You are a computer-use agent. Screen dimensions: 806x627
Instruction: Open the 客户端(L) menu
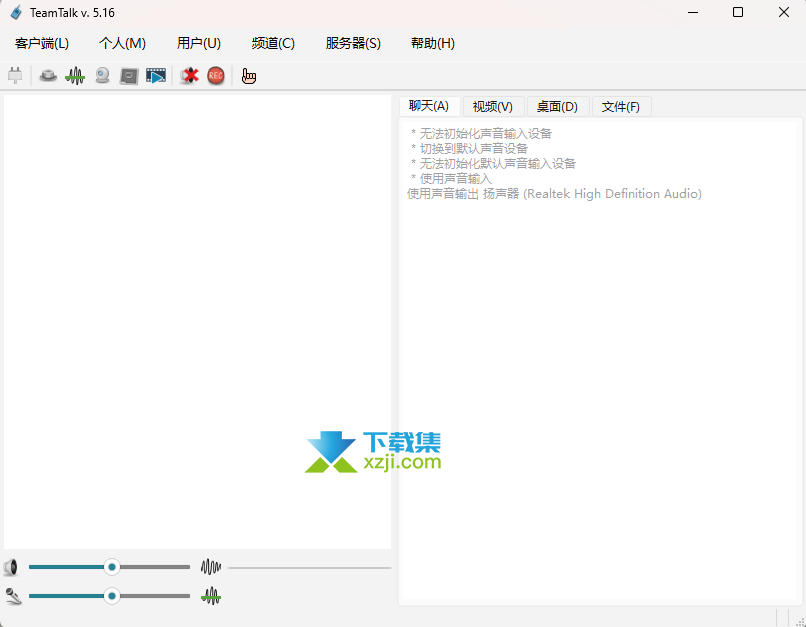pos(42,43)
